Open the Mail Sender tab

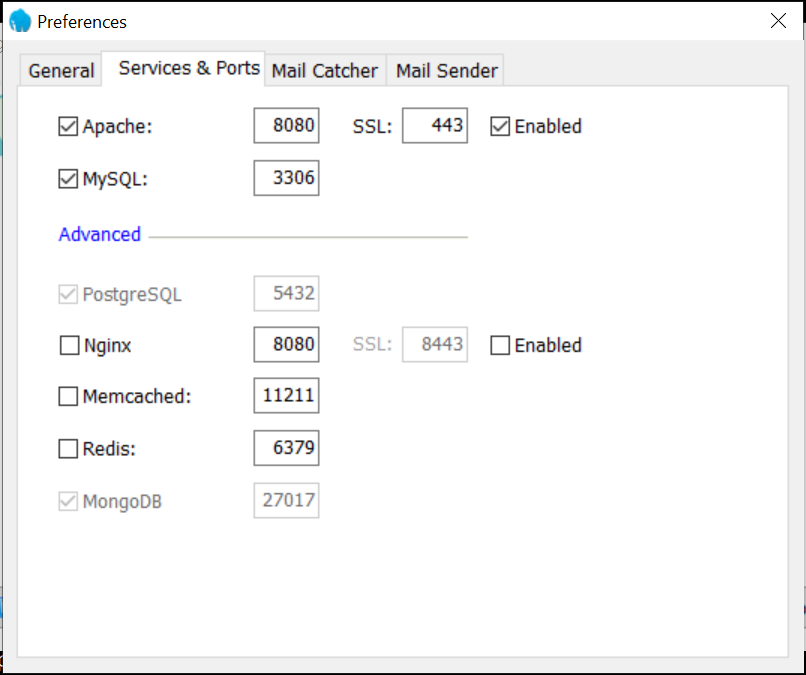[x=446, y=70]
